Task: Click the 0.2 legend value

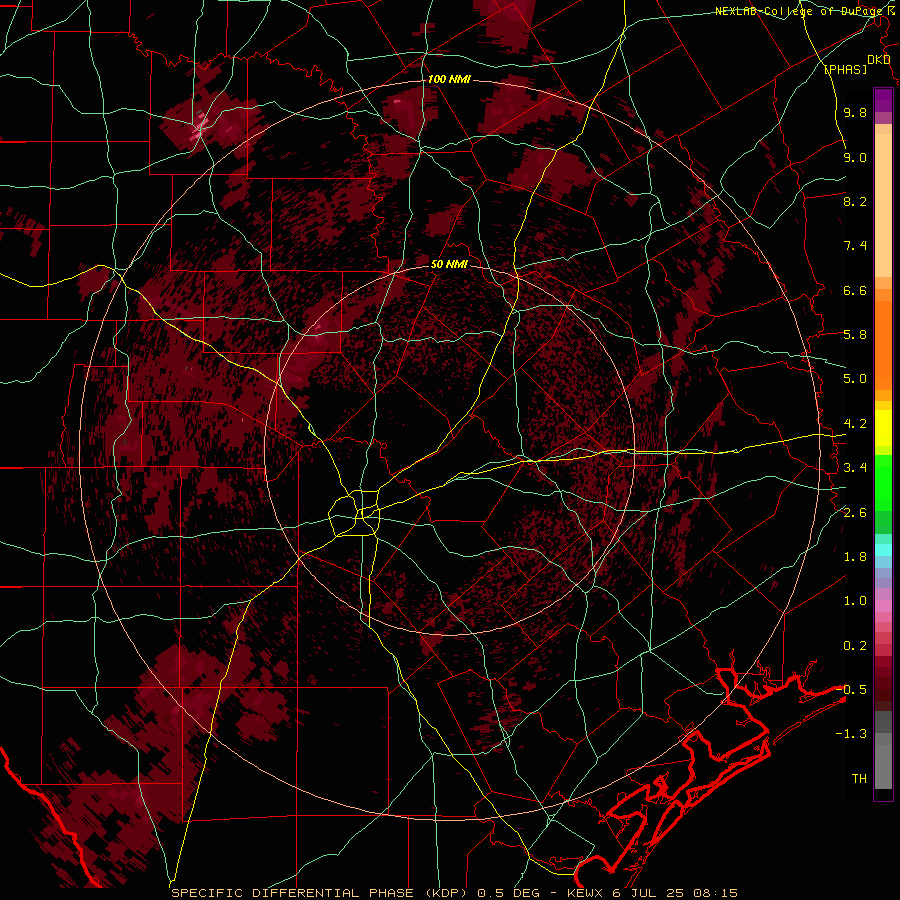Action: pos(855,646)
